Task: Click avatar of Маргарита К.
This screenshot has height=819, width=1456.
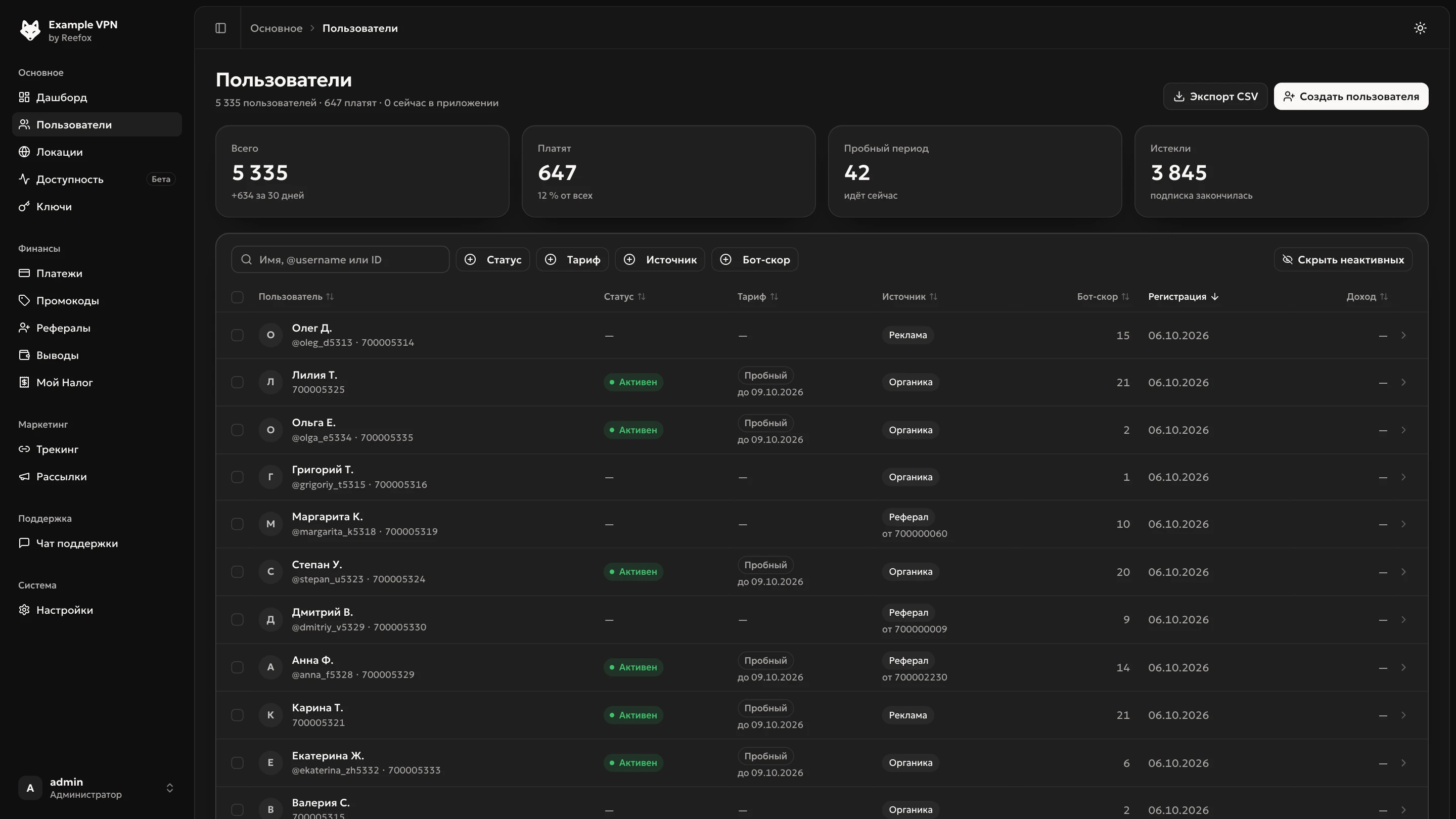Action: [270, 524]
